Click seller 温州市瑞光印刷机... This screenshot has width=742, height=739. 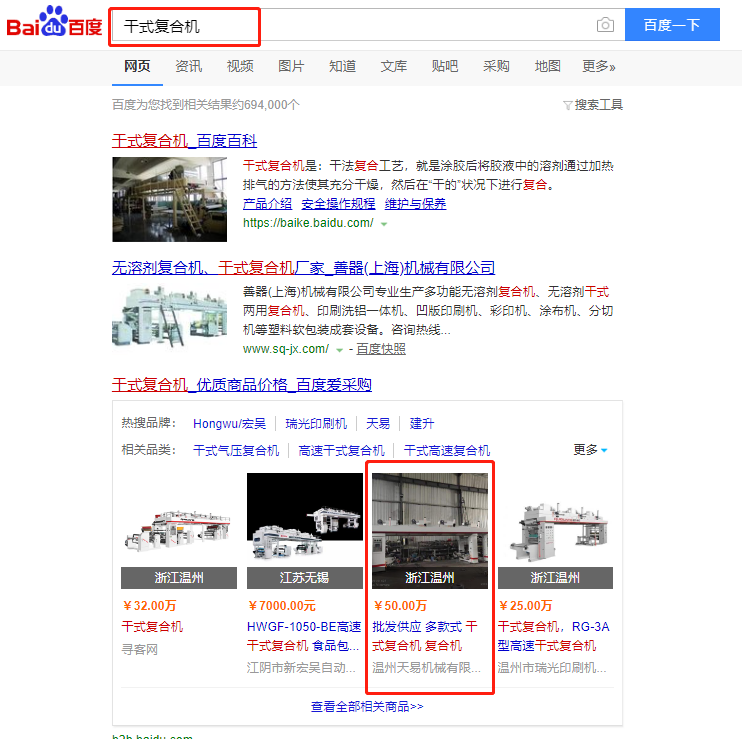point(552,668)
